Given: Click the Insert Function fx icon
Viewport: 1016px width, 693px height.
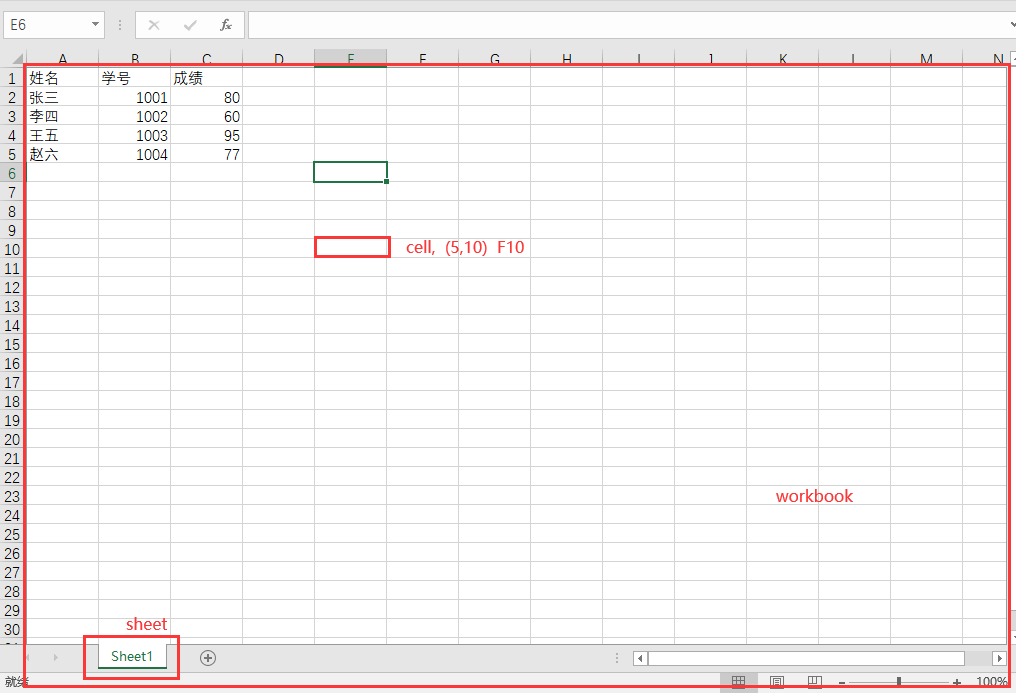Looking at the screenshot, I should tap(226, 25).
